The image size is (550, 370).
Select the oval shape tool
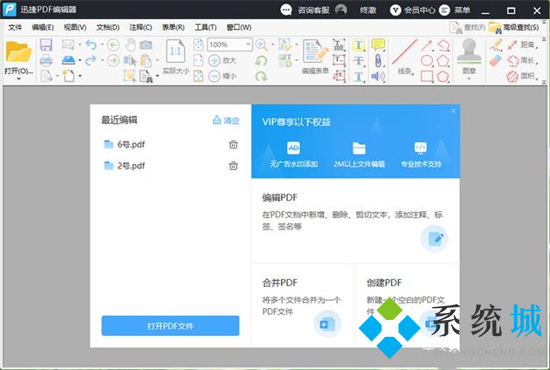tap(427, 60)
